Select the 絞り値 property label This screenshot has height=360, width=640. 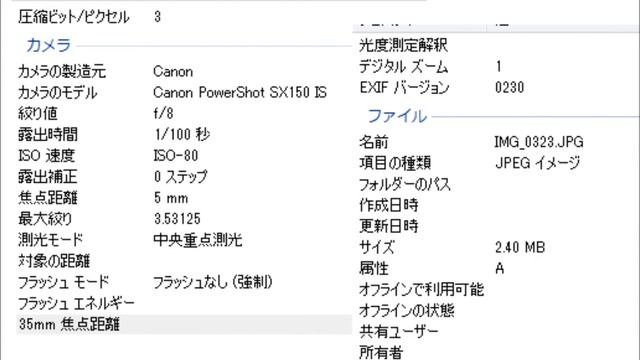(38, 113)
